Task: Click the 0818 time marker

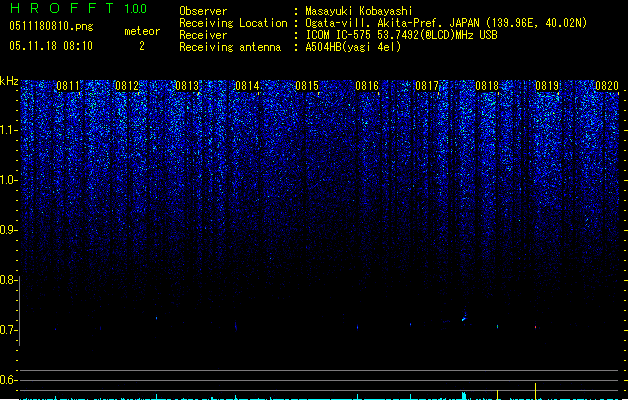Action: tap(487, 86)
